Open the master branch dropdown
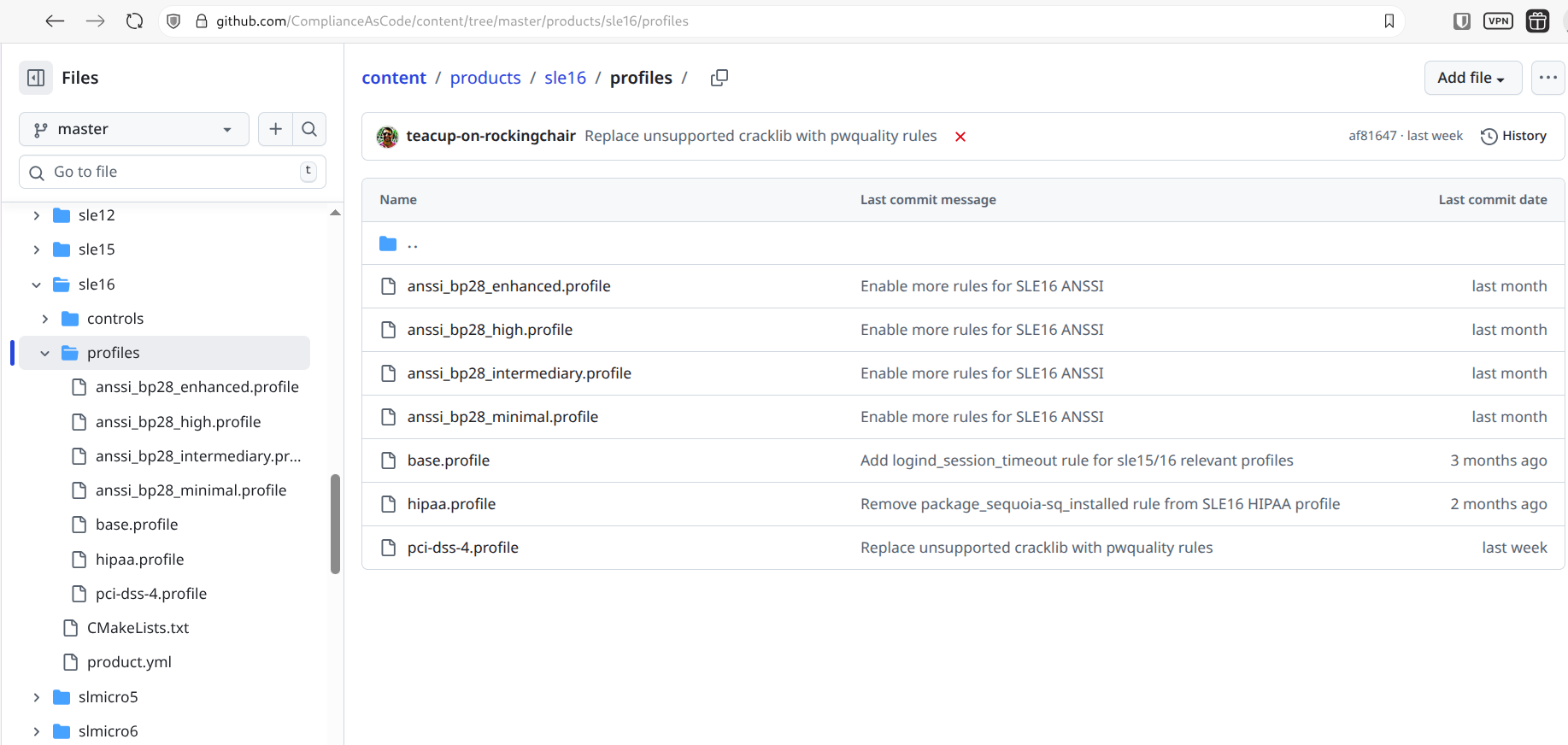Viewport: 1568px width, 745px height. 134,129
